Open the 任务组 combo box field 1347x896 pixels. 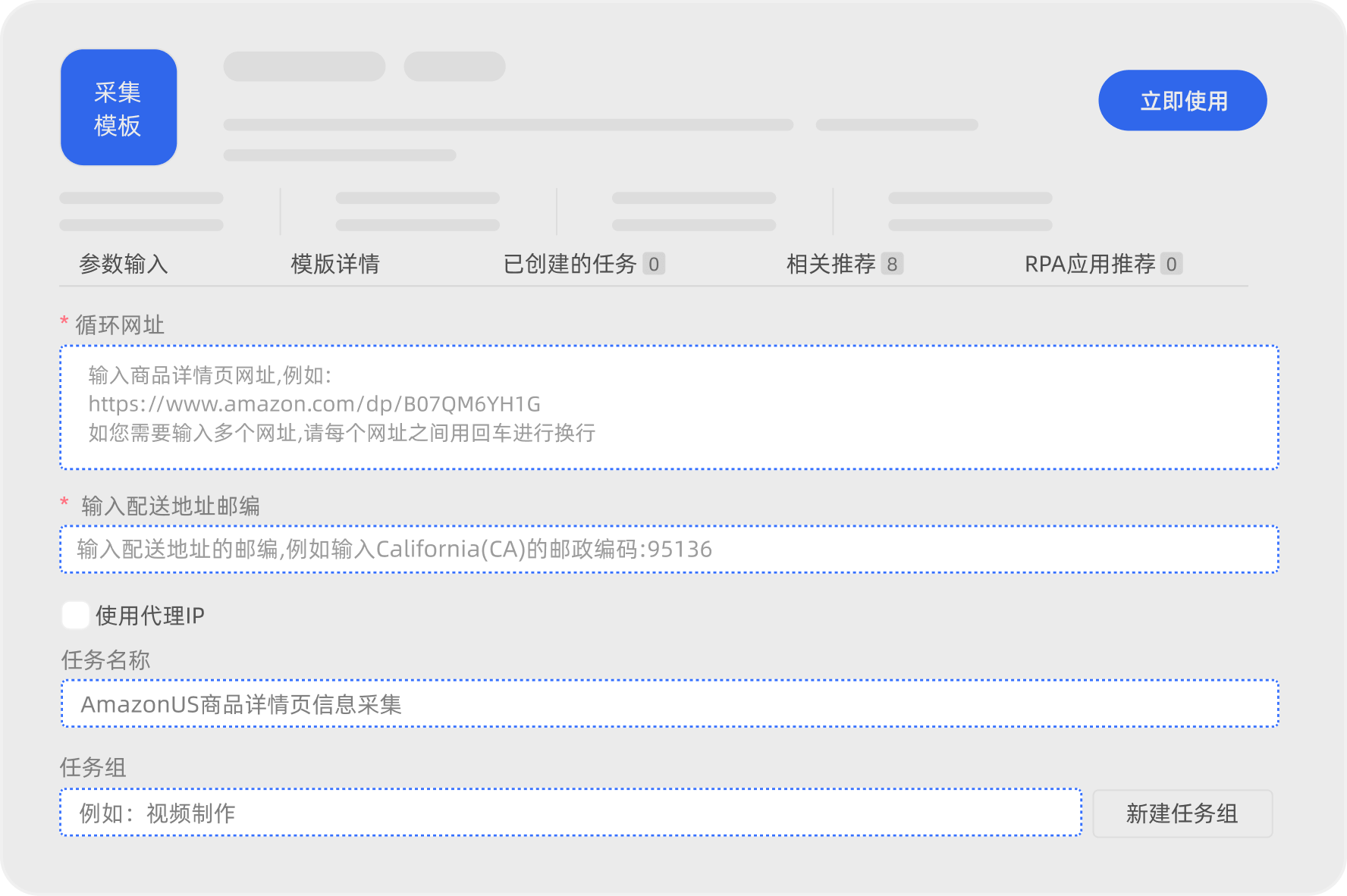pyautogui.click(x=570, y=813)
